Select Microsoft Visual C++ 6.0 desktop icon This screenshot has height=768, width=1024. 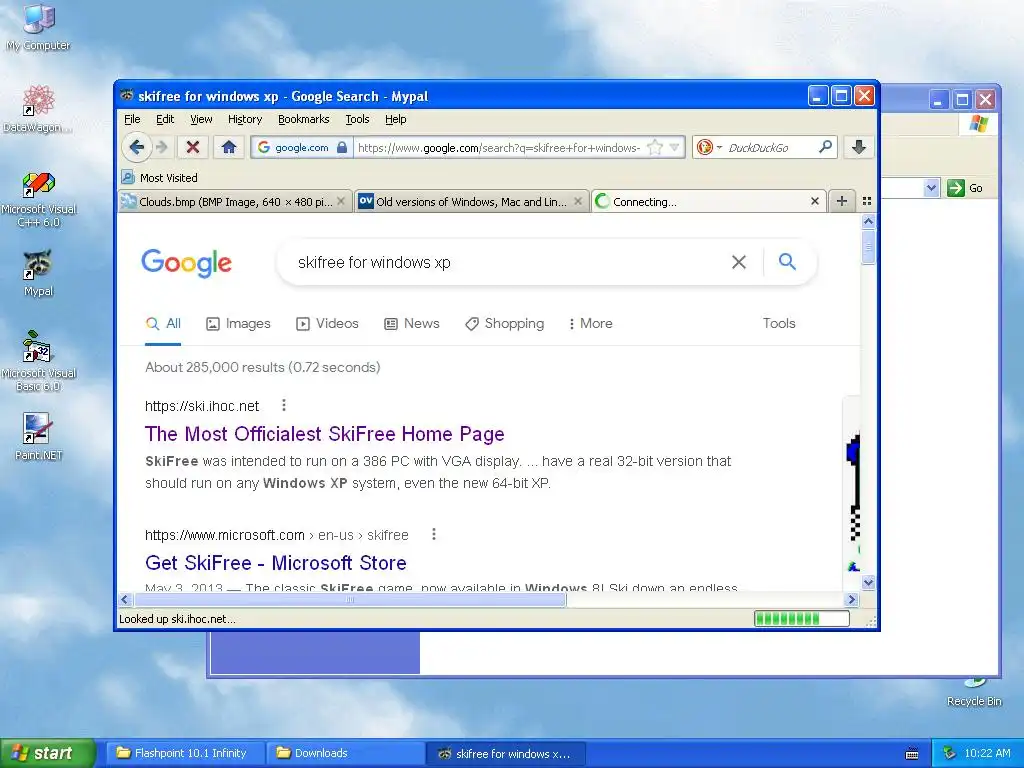click(39, 199)
